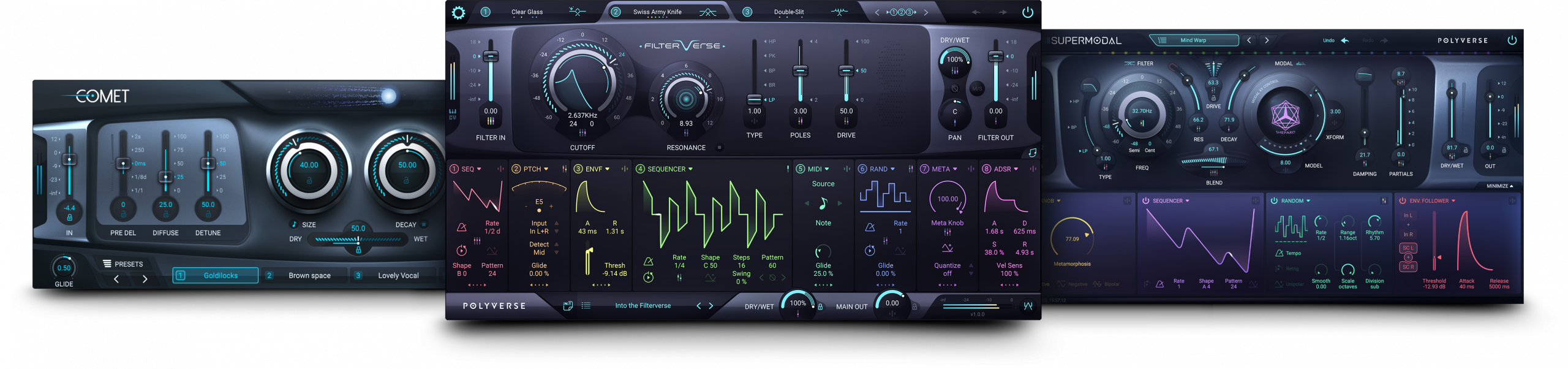The width and height of the screenshot is (1568, 369).
Task: Click Filterverse redo arrow
Action: point(1002,12)
